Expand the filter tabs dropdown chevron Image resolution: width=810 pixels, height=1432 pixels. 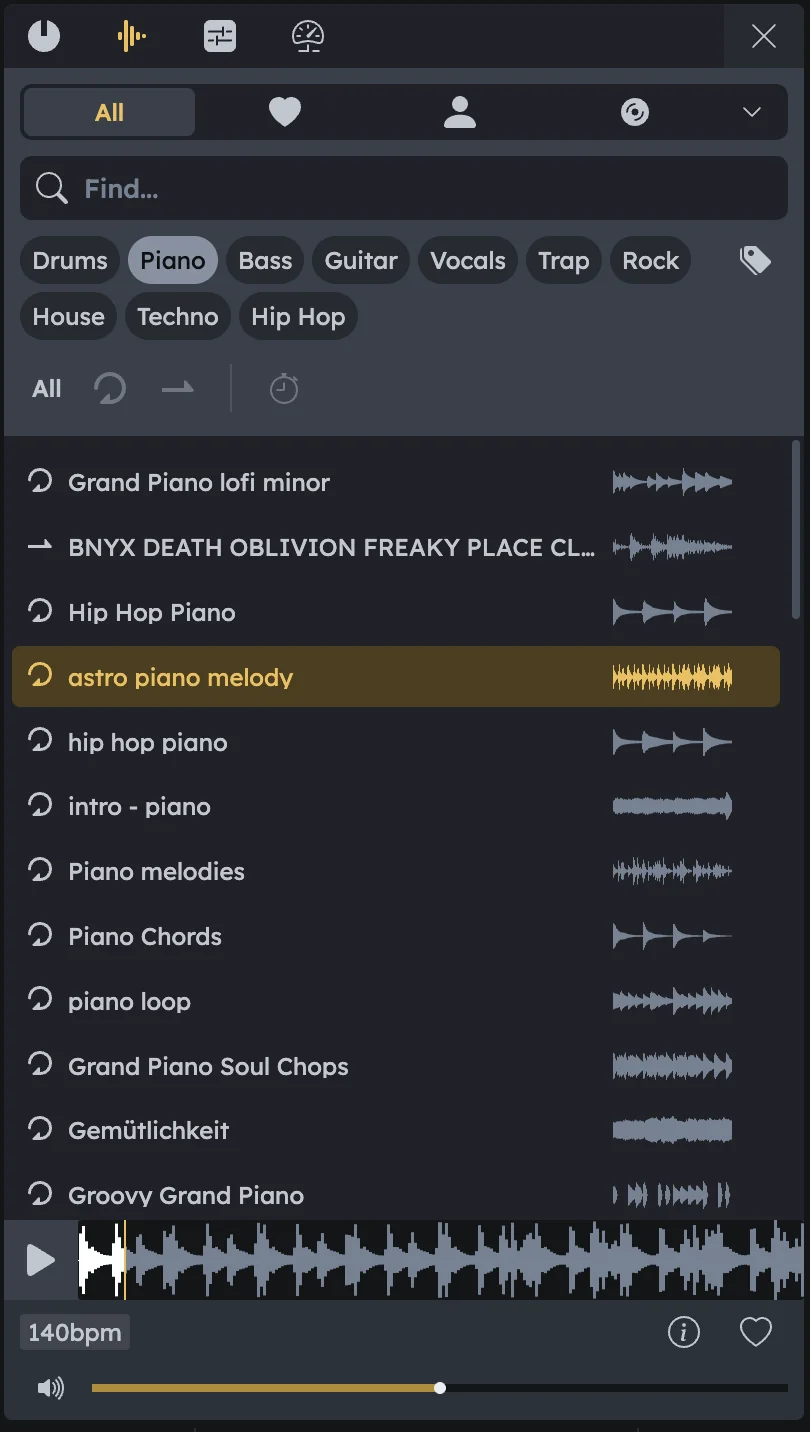tap(752, 112)
